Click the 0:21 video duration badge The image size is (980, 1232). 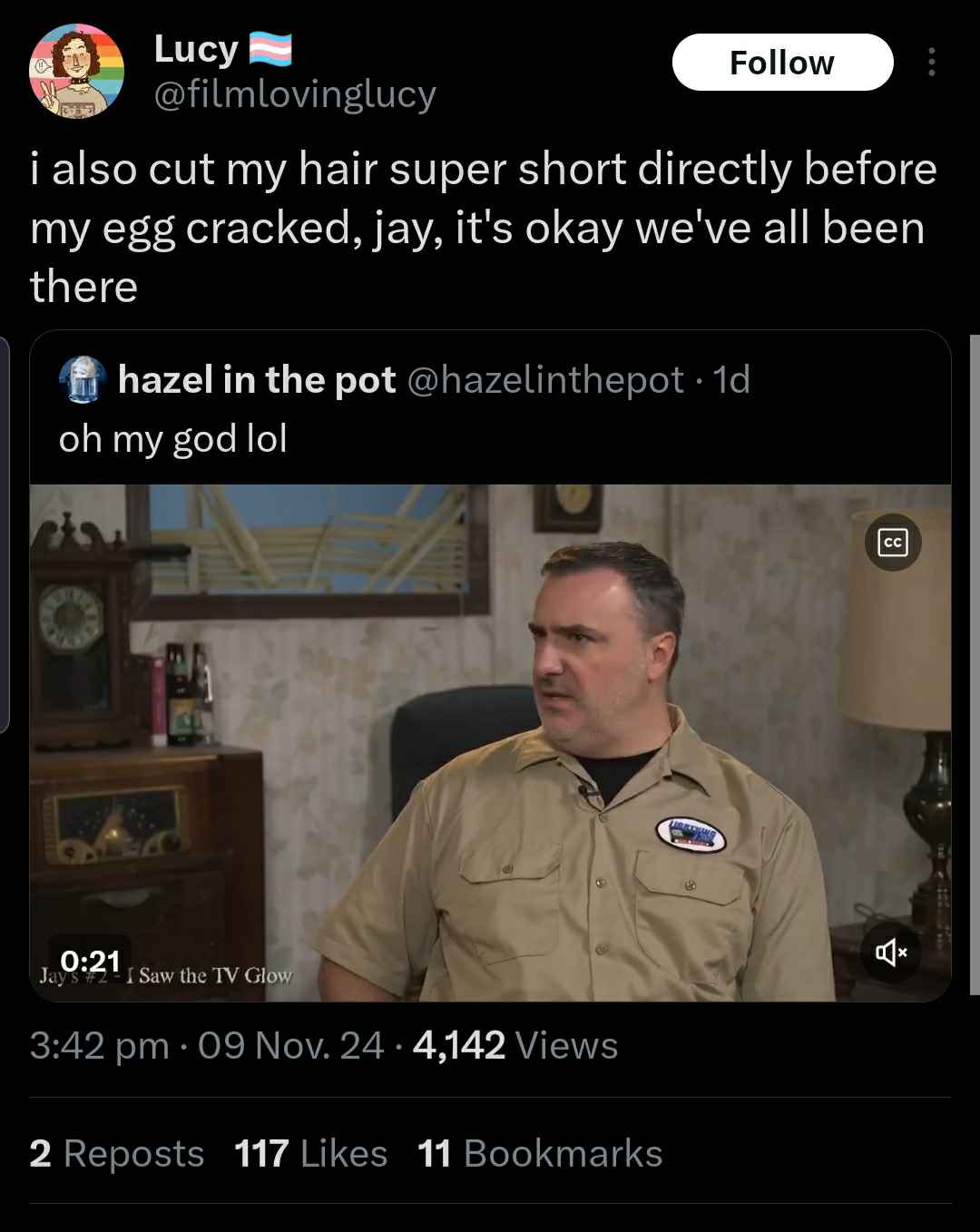(90, 960)
